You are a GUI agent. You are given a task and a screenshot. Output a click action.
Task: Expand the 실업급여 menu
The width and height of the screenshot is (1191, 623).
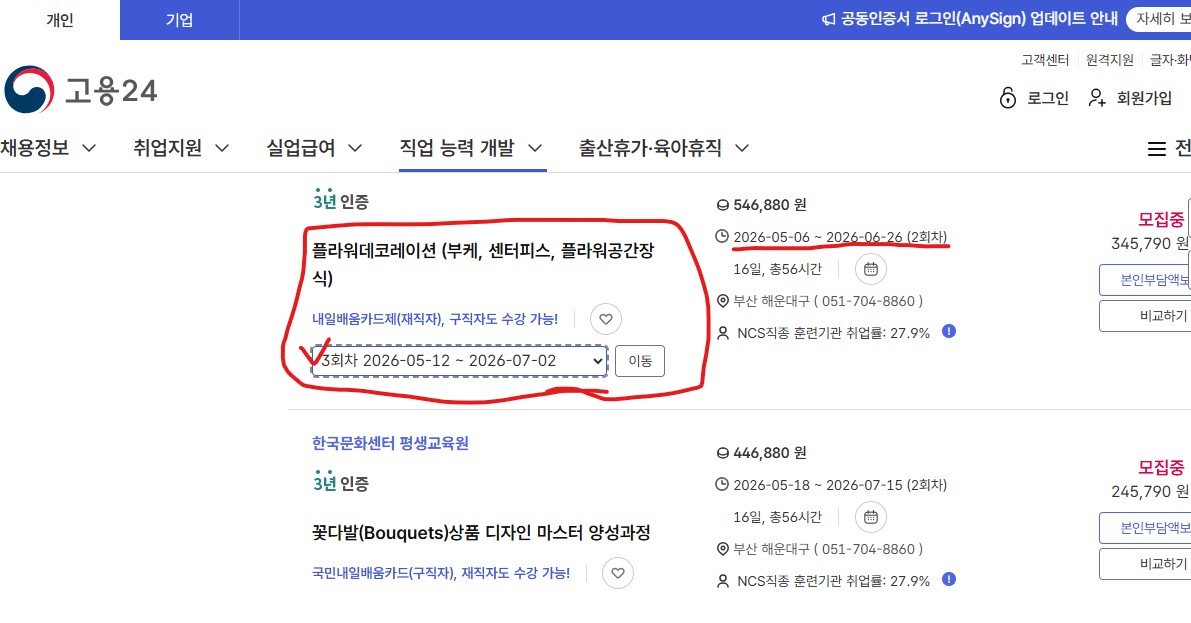point(314,148)
